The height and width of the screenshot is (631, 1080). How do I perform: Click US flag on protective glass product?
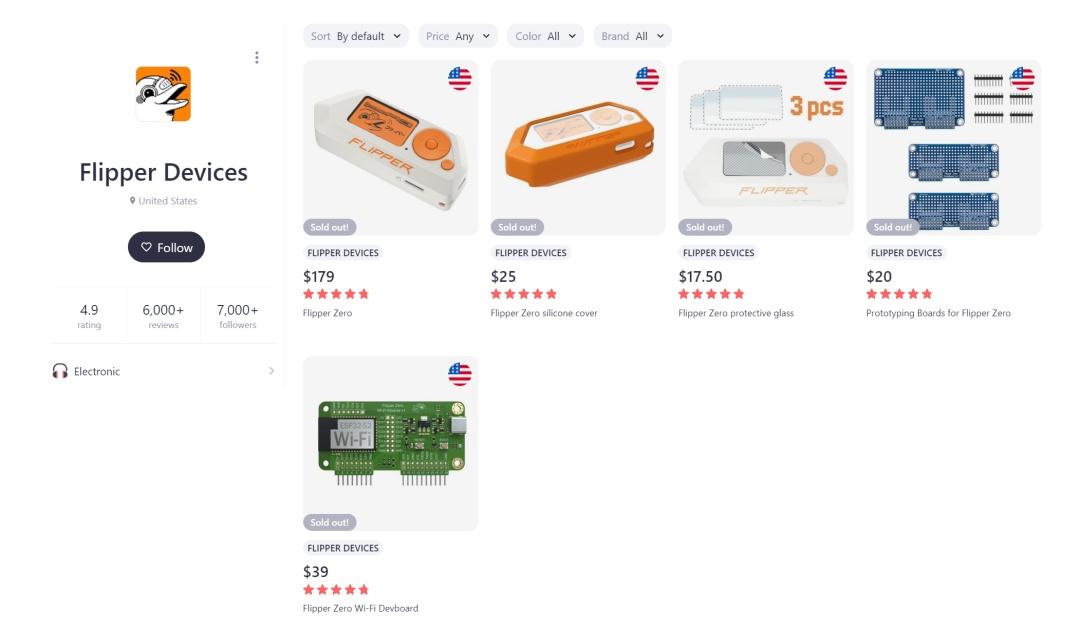click(835, 79)
